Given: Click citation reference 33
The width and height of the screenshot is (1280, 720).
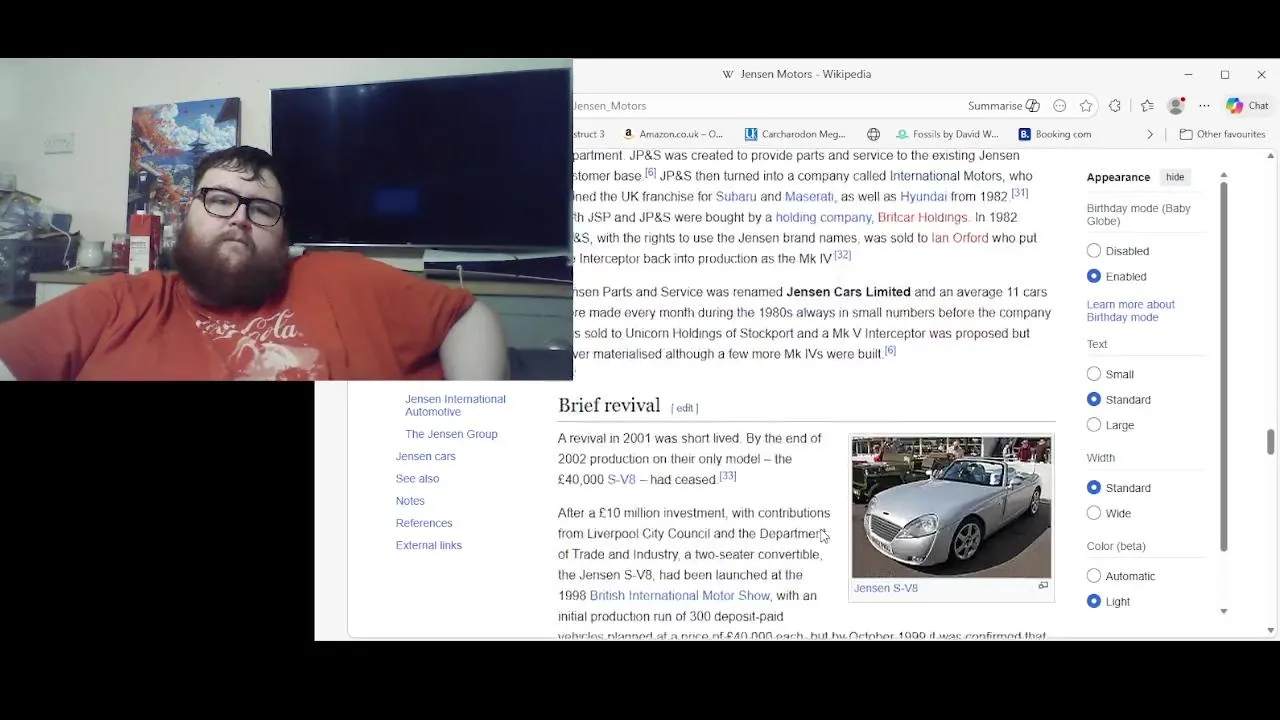Looking at the screenshot, I should click(727, 476).
